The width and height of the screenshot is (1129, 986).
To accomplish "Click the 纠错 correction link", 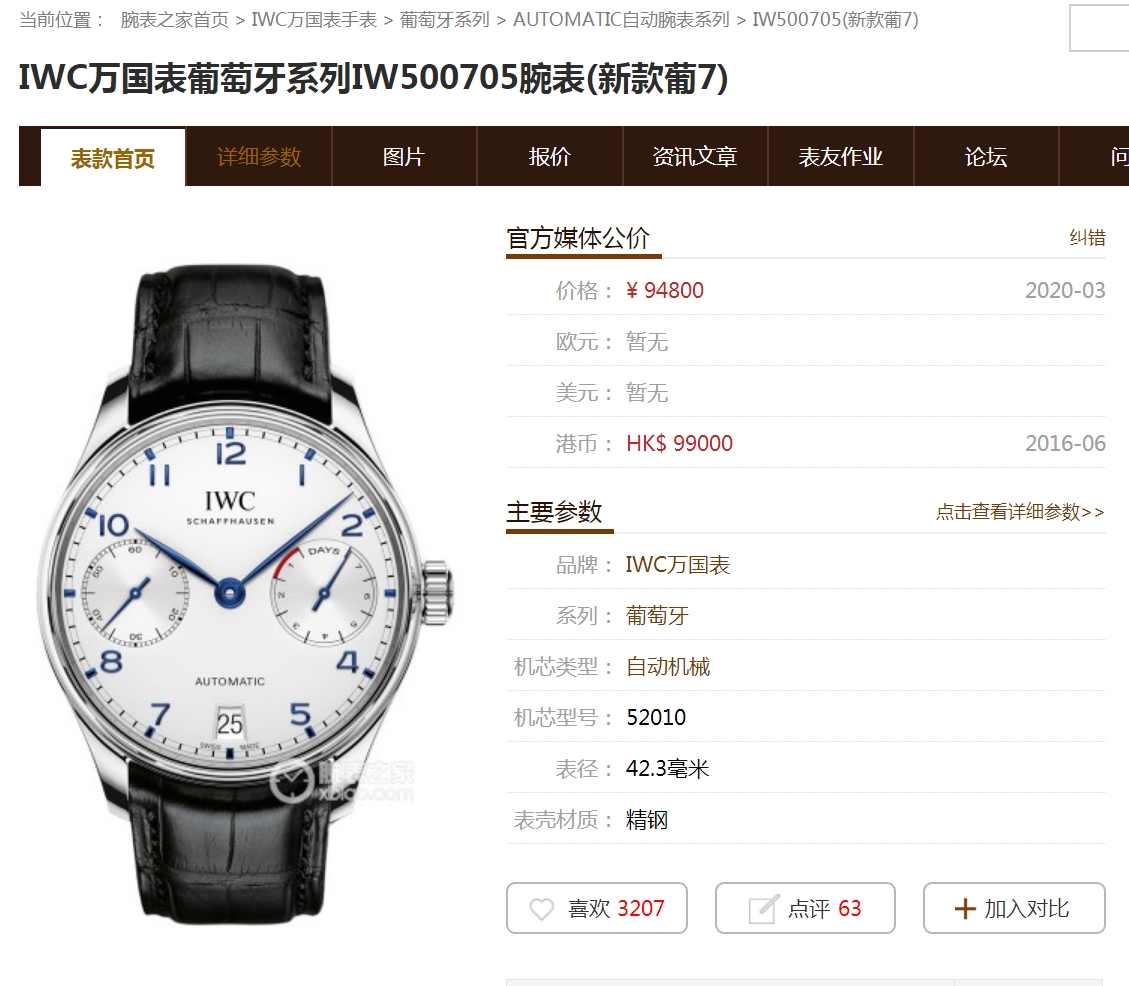I will [1087, 238].
